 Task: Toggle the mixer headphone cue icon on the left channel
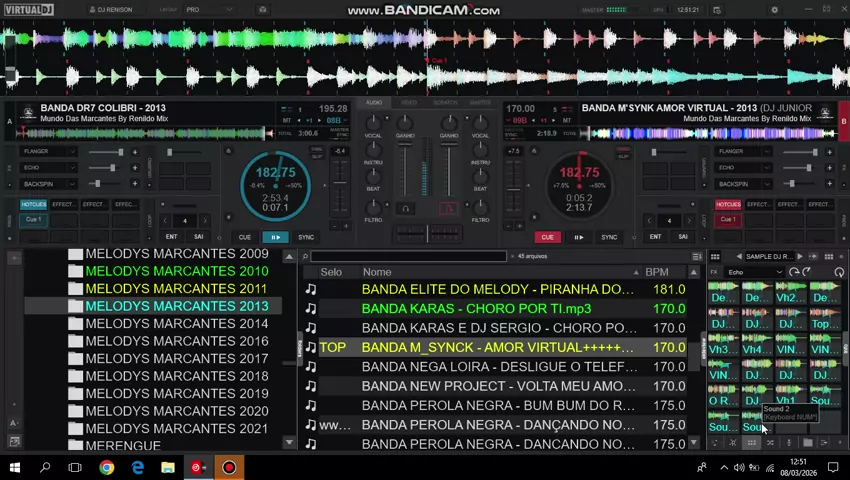(405, 209)
